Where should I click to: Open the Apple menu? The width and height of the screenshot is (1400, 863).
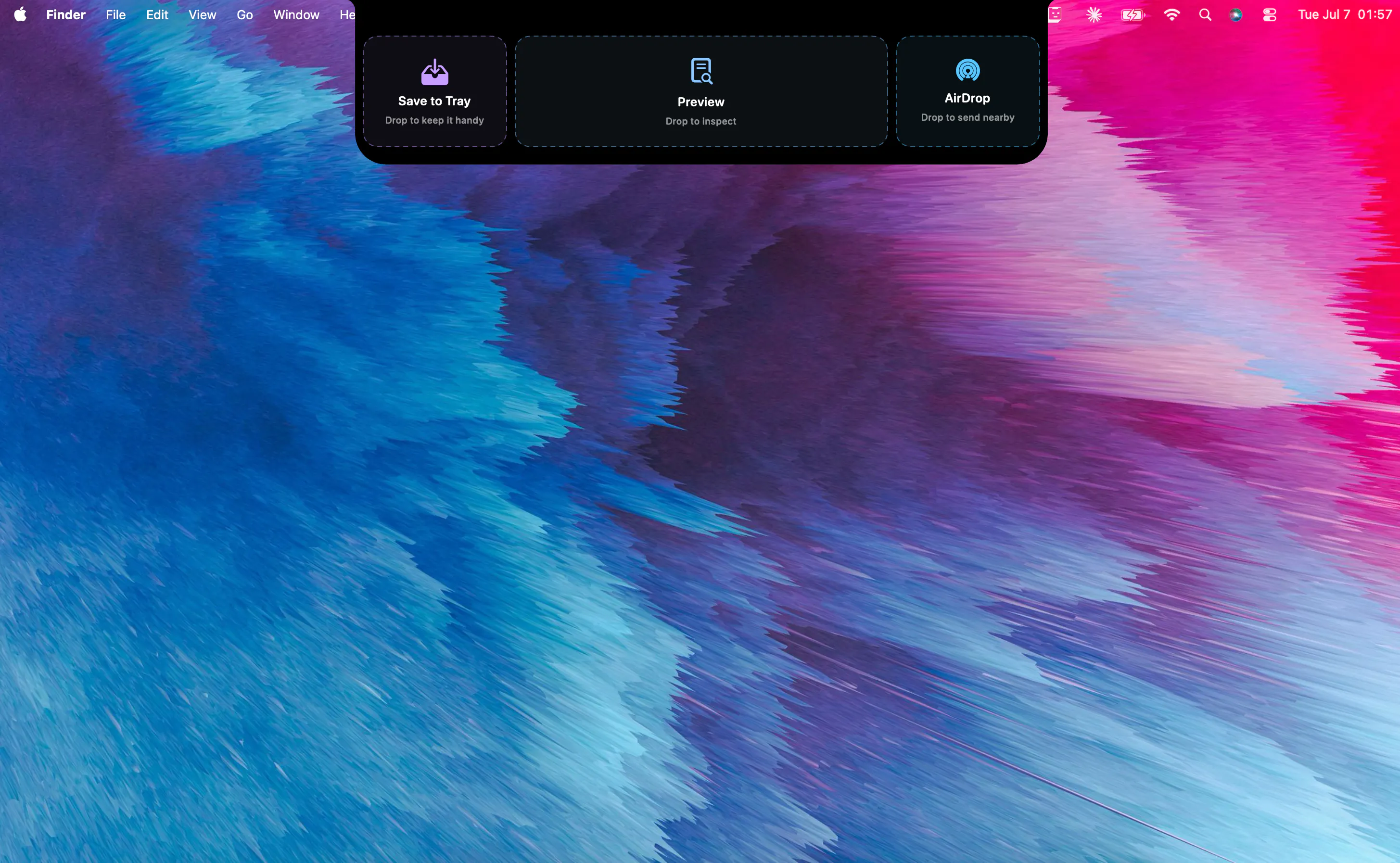[x=20, y=15]
